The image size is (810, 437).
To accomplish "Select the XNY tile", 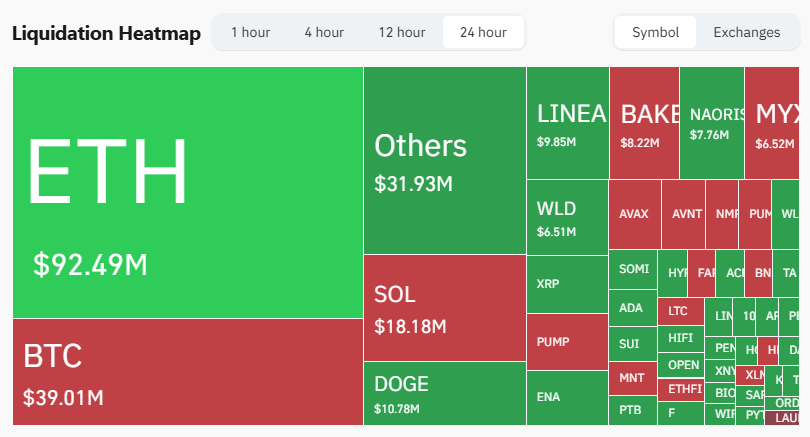I will [x=720, y=371].
